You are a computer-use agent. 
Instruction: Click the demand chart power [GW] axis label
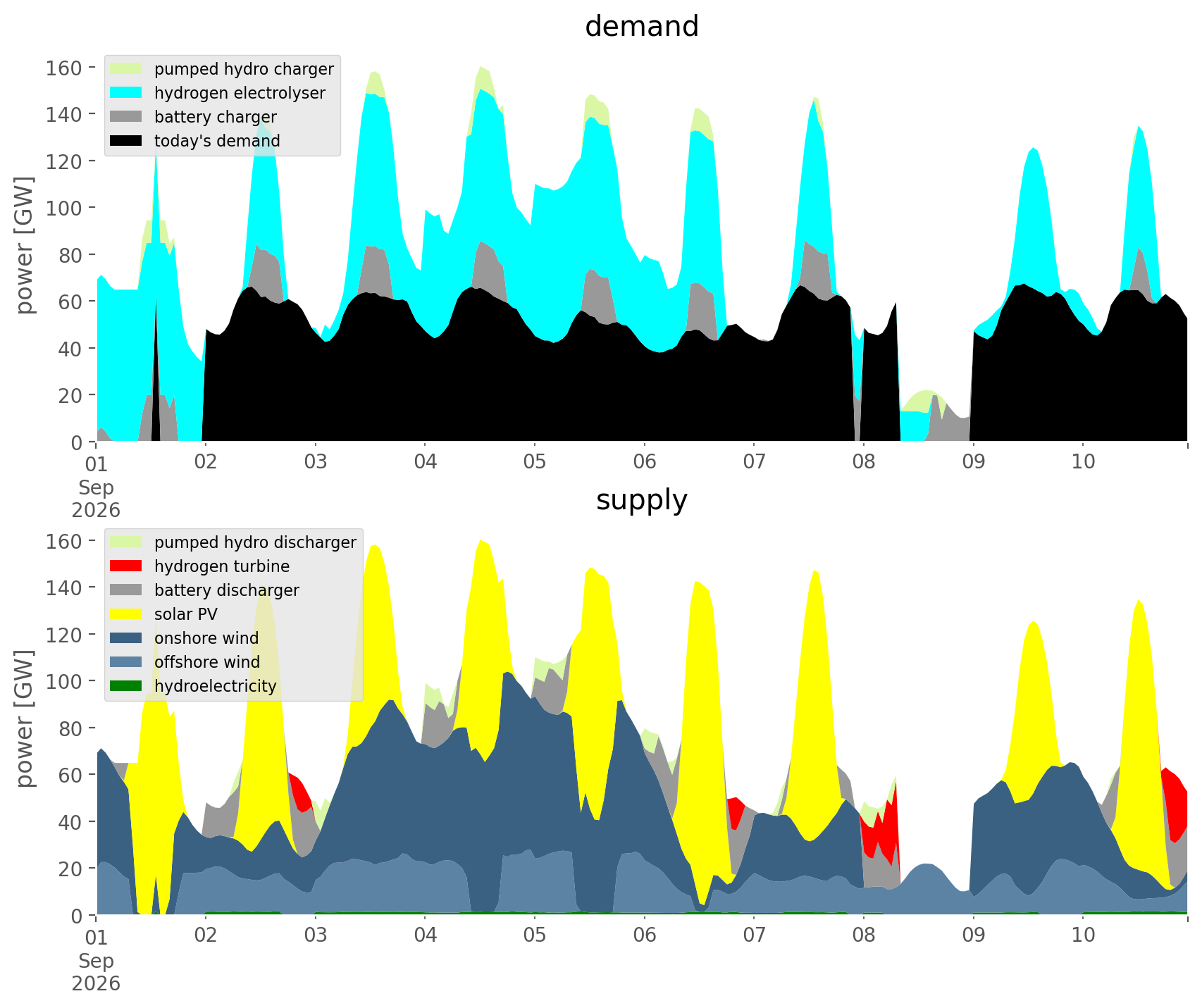click(25, 246)
